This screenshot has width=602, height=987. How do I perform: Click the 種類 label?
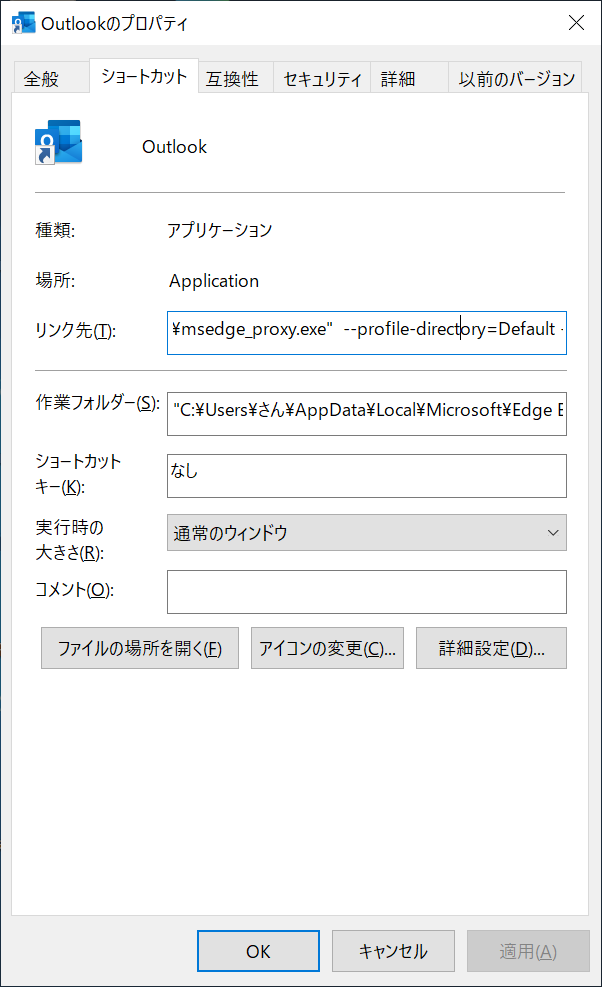click(55, 230)
